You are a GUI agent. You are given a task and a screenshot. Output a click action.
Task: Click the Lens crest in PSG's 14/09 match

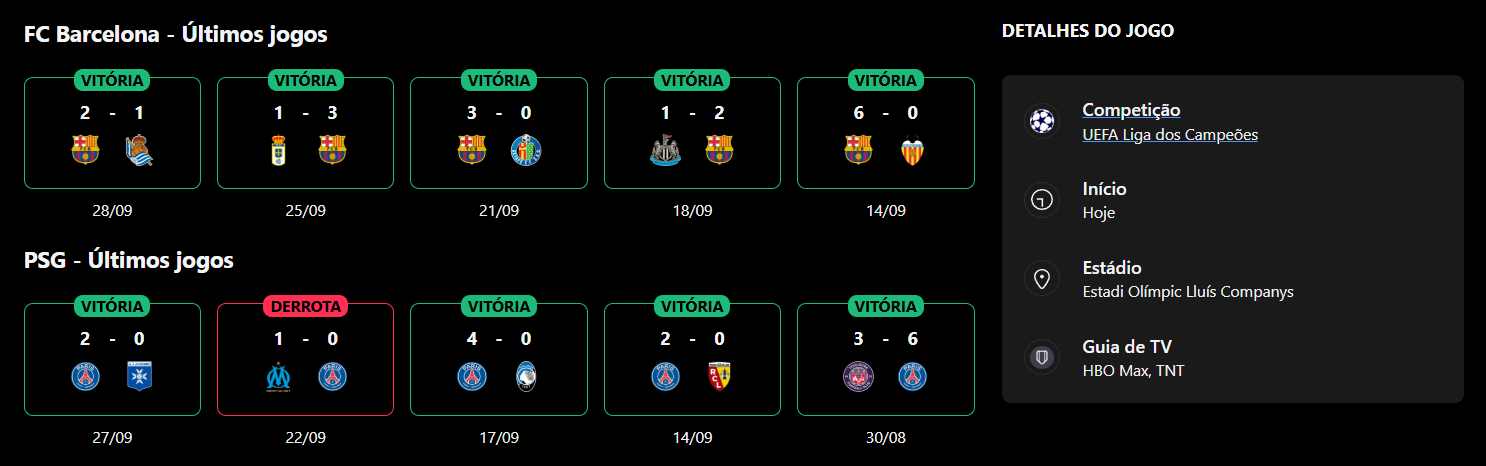[719, 376]
